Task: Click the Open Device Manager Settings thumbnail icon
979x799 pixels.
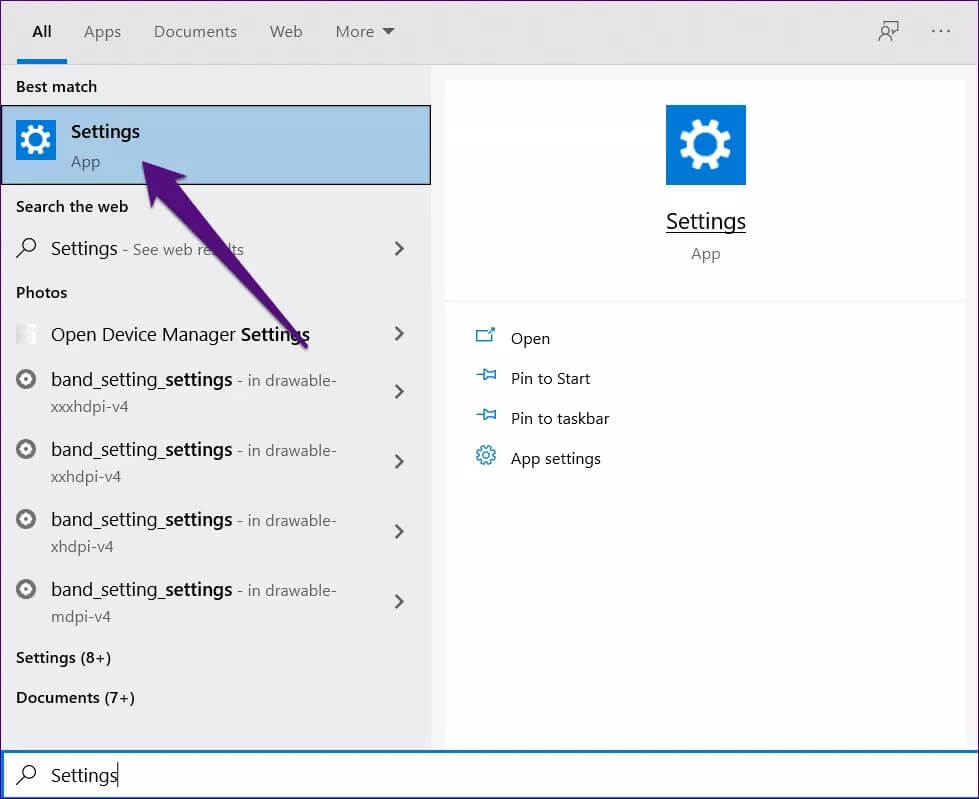Action: point(26,334)
